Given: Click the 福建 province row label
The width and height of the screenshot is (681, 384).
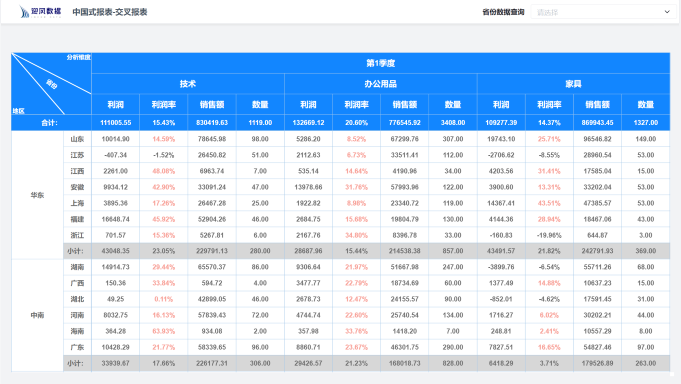Looking at the screenshot, I should (x=77, y=219).
